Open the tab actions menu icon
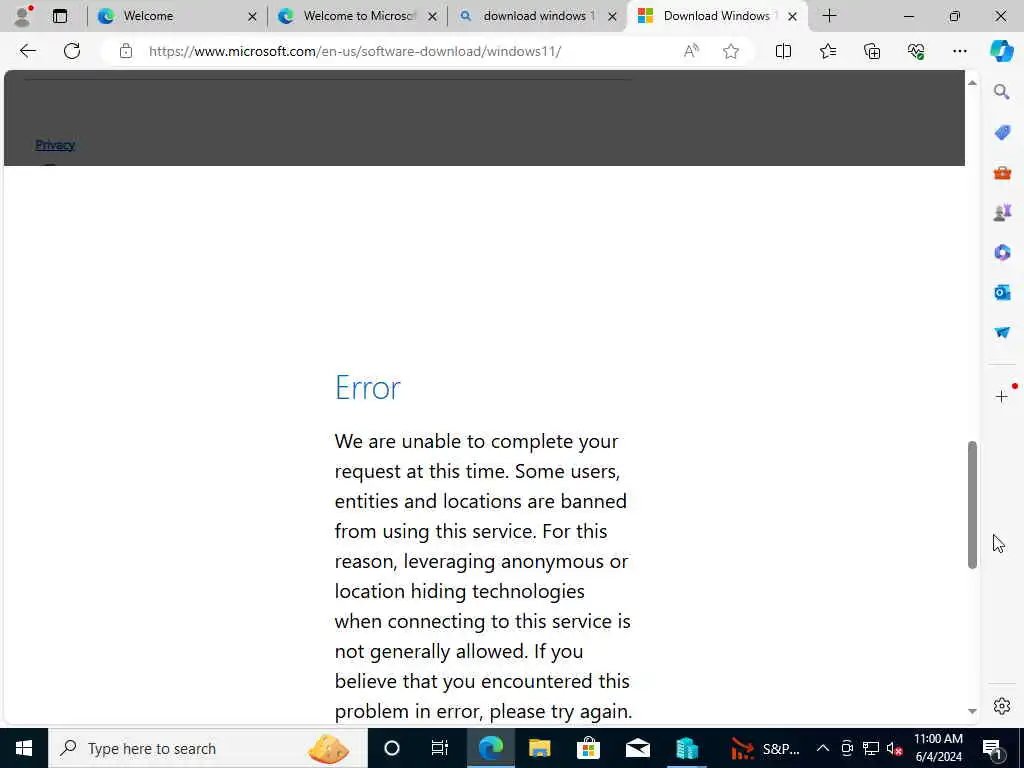 pos(60,16)
